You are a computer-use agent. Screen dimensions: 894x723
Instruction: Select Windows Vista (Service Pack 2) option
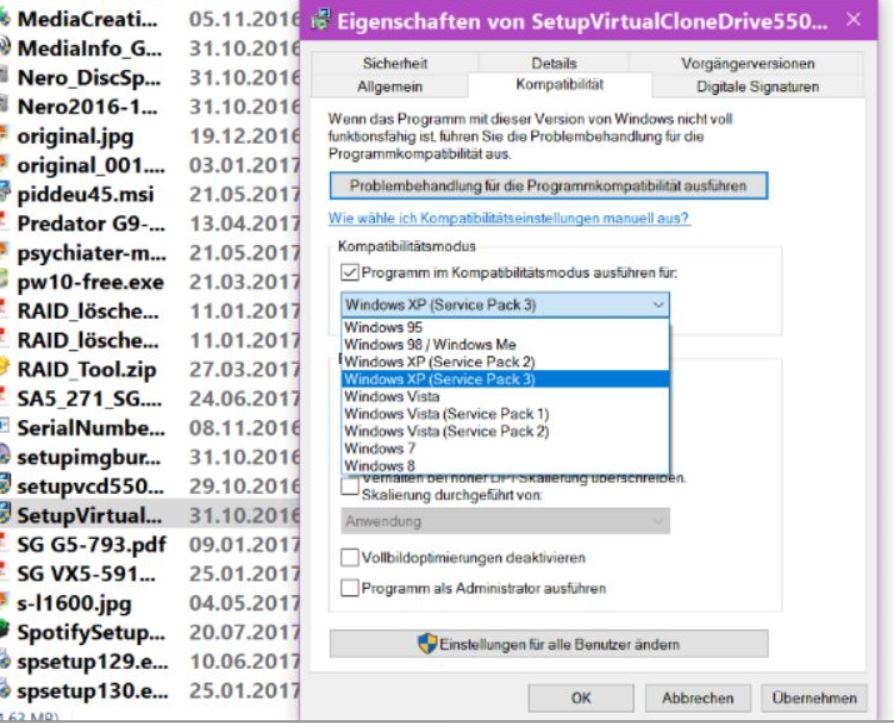505,431
